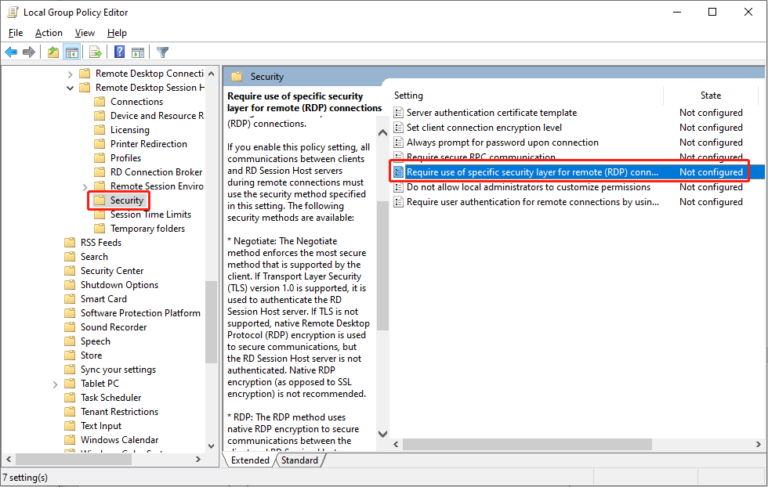Viewport: 768px width, 487px height.
Task: Switch to the Standard tab
Action: coord(299,460)
